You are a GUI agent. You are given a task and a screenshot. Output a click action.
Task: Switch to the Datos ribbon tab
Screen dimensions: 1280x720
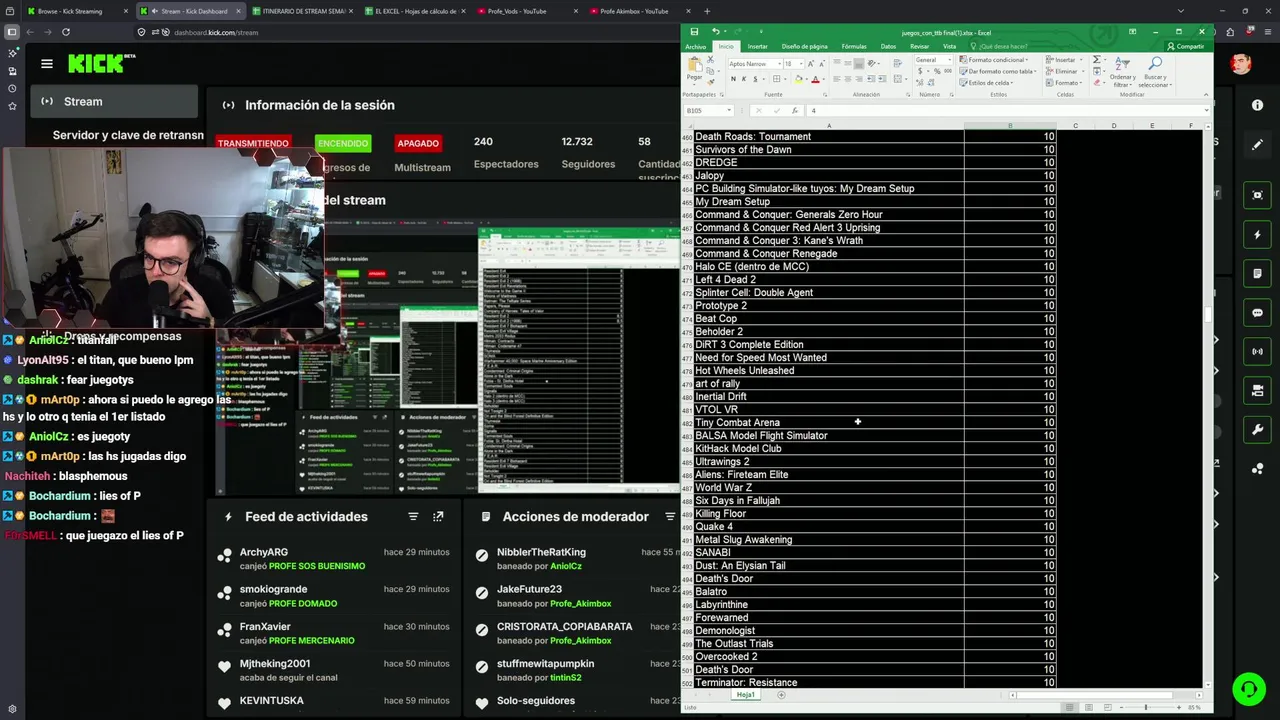coord(888,47)
